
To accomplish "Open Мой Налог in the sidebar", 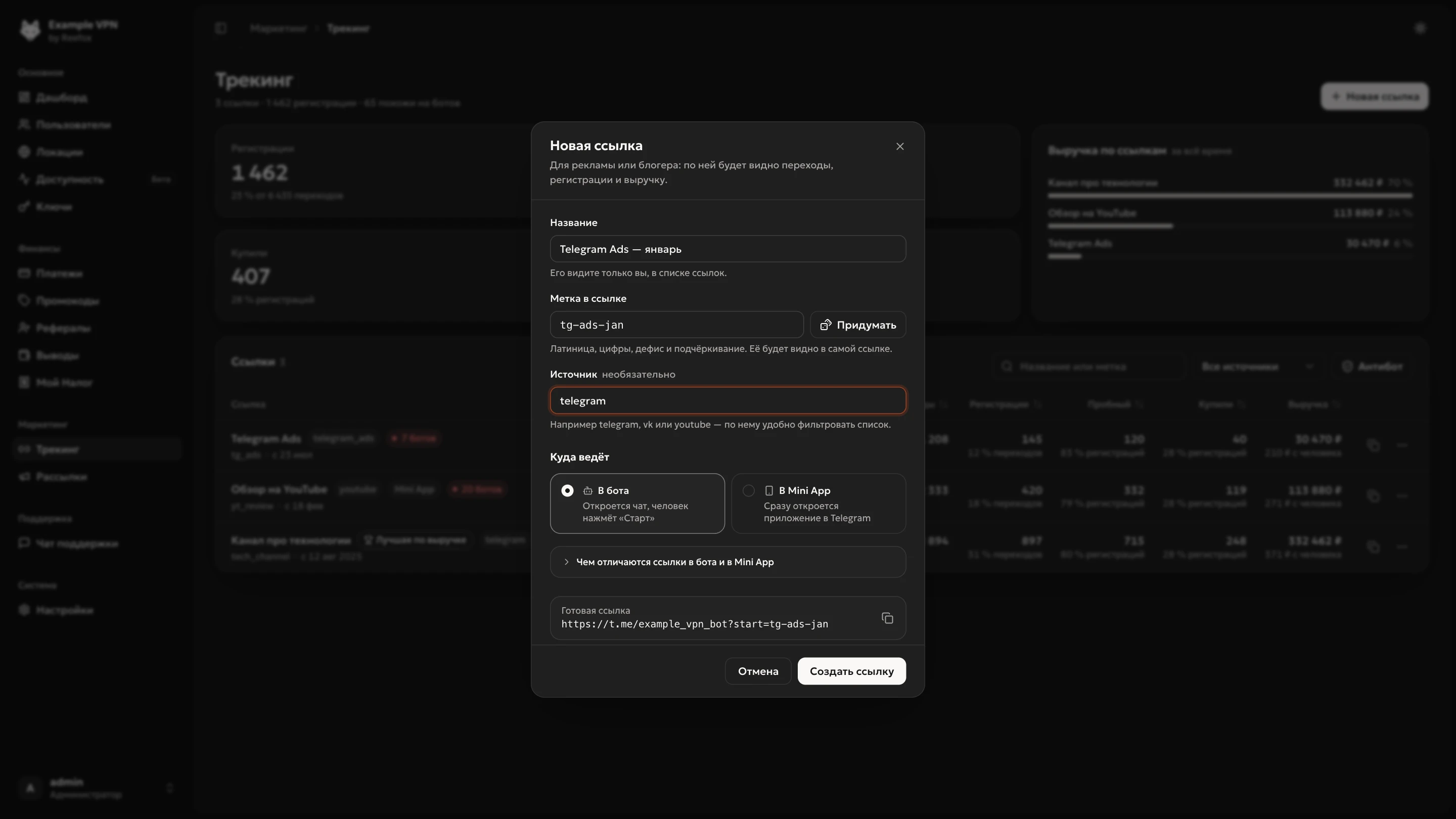I will [x=96, y=383].
